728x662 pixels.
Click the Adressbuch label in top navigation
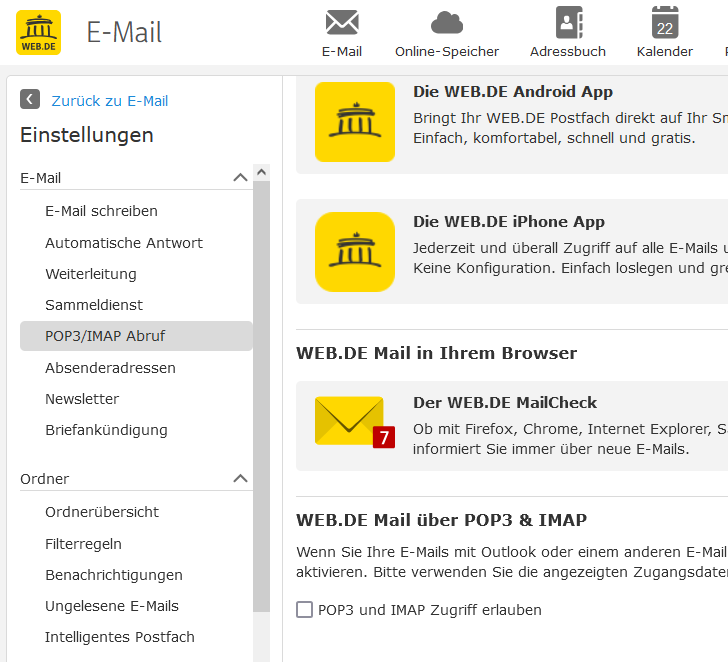click(x=568, y=52)
